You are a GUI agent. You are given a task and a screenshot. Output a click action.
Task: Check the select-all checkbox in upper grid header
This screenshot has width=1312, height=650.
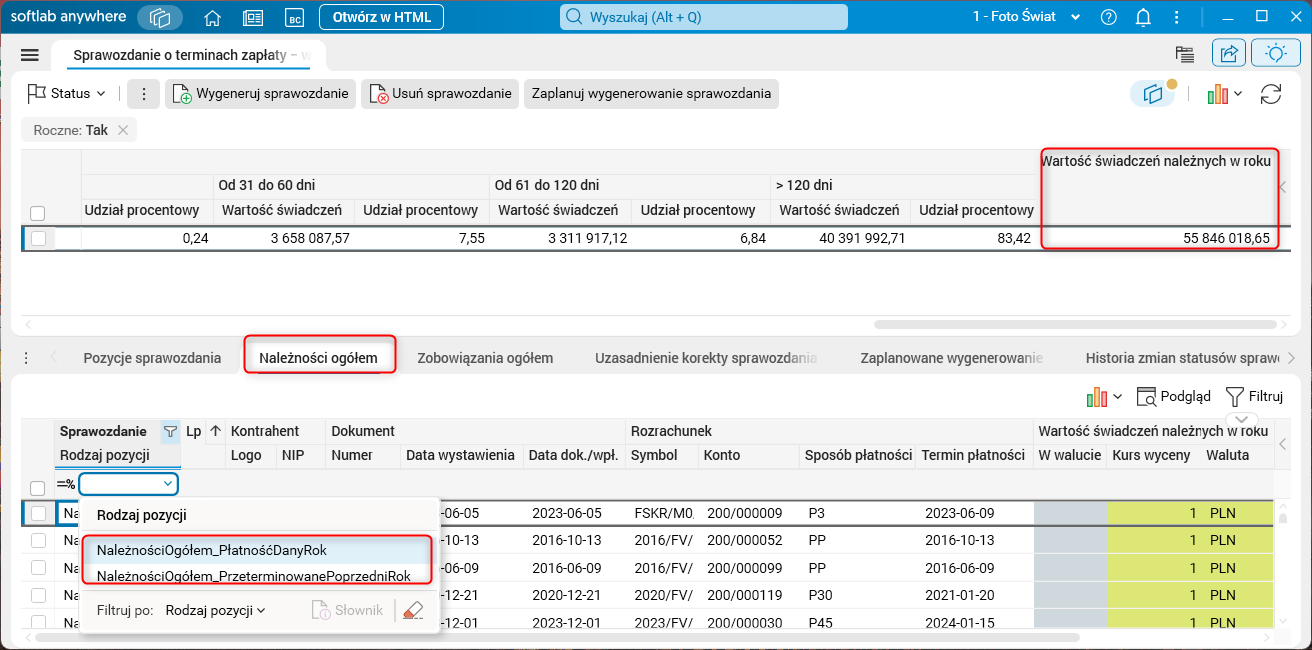click(x=38, y=213)
